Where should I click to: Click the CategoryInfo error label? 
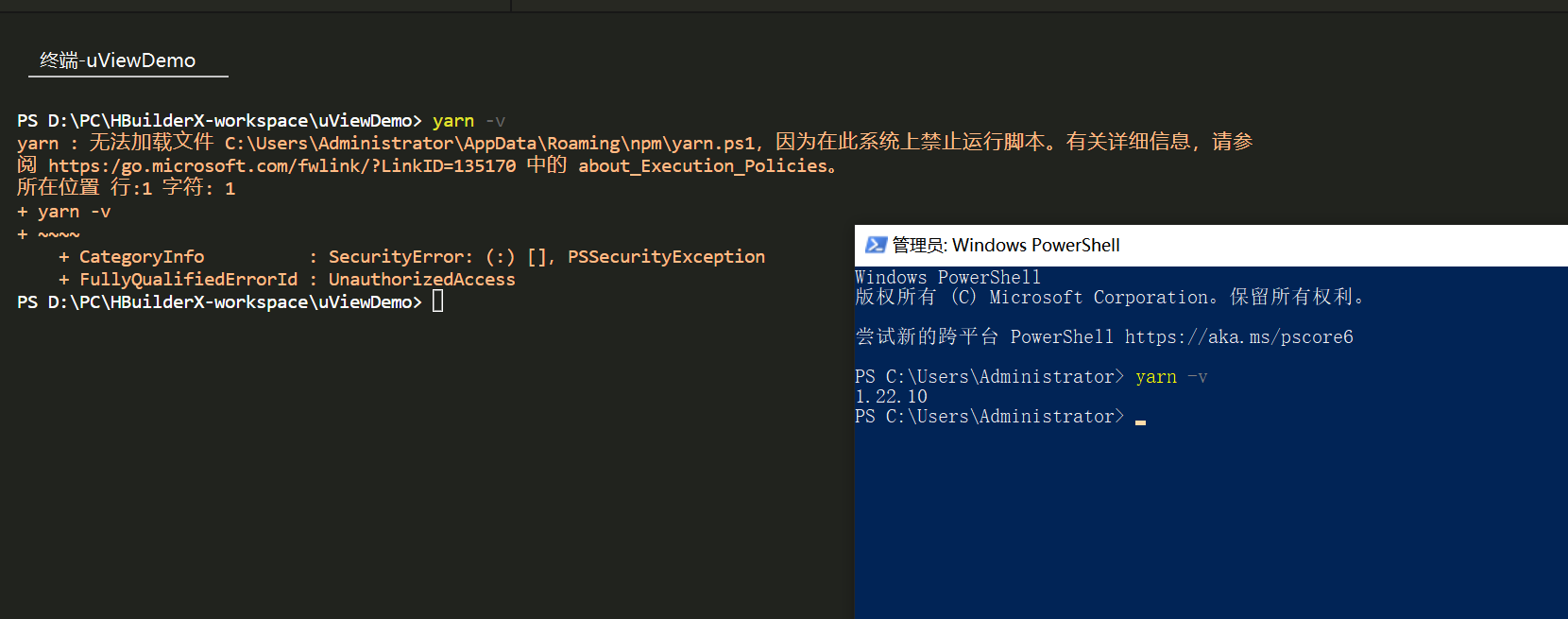click(142, 257)
